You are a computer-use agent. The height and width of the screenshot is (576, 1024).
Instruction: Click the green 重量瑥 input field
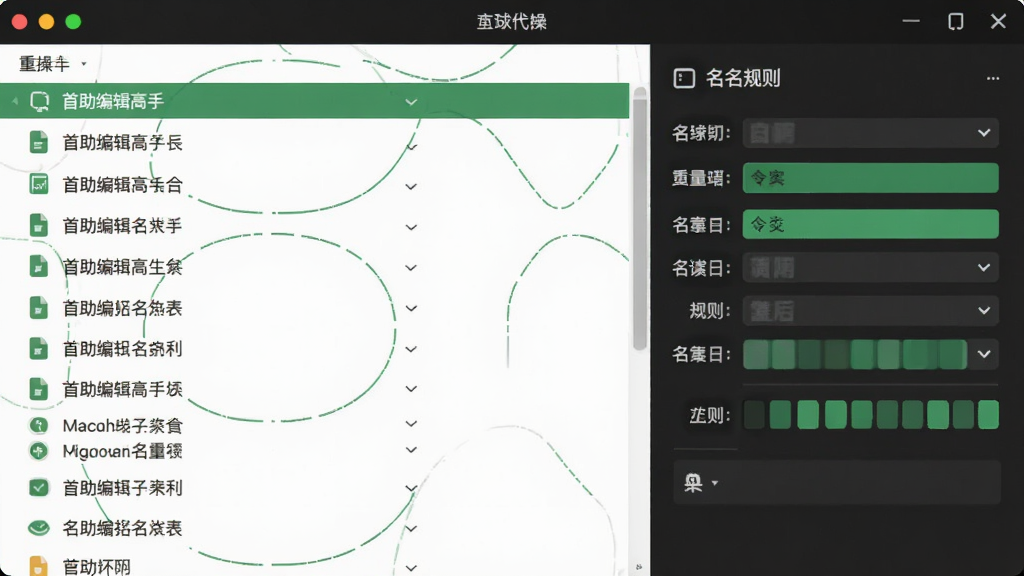871,178
